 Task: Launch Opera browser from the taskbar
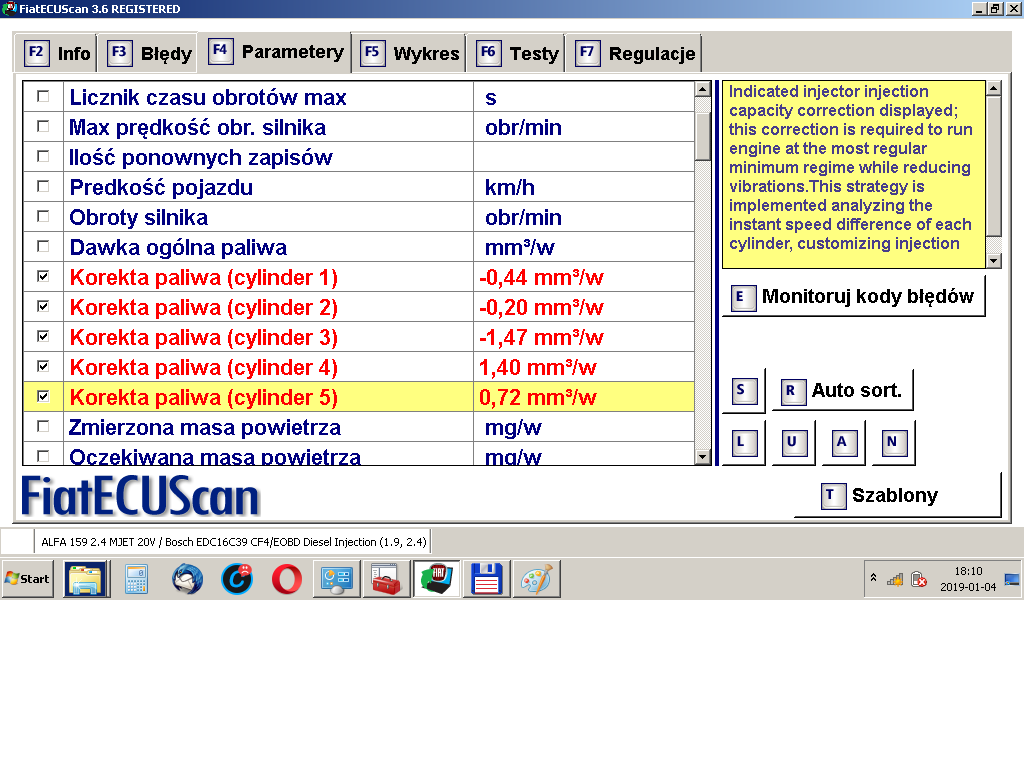pos(286,579)
